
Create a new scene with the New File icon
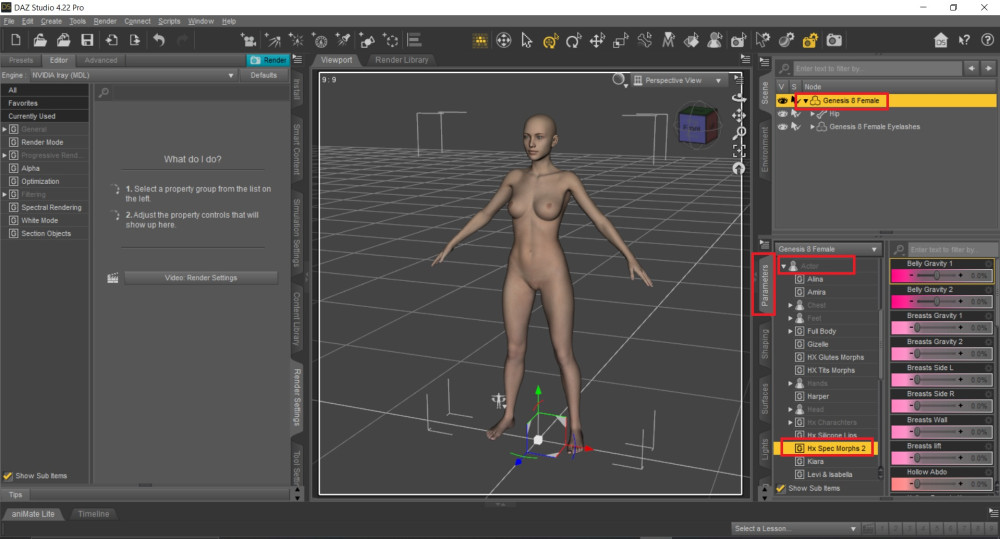[x=16, y=40]
